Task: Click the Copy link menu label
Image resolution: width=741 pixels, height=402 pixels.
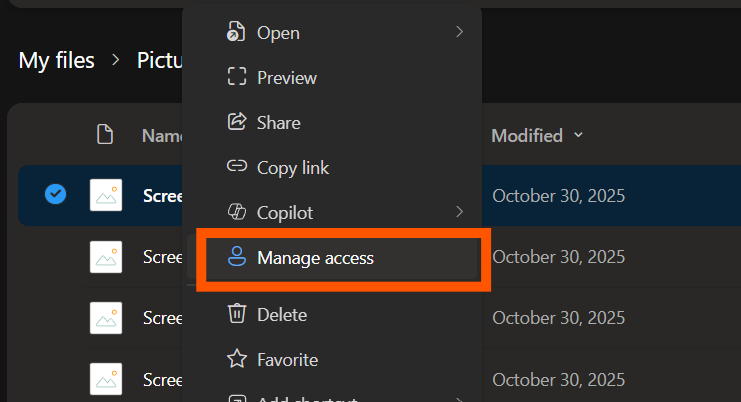Action: coord(293,167)
